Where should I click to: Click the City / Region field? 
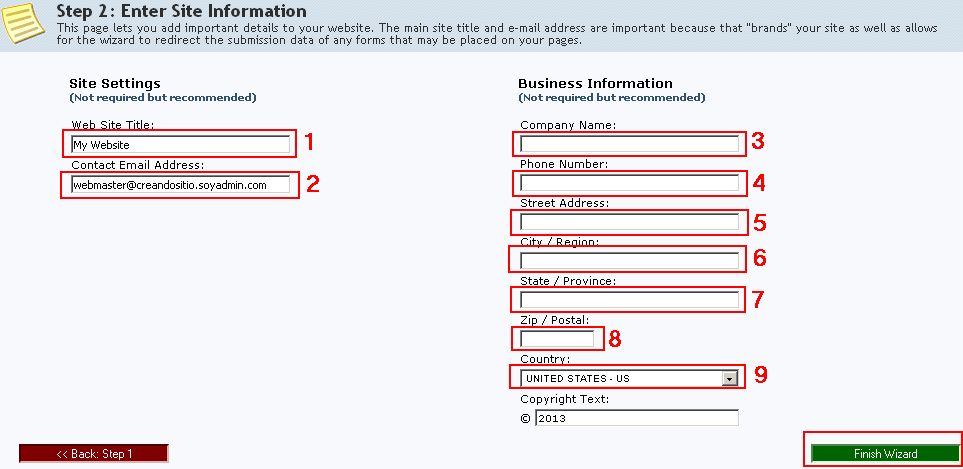tap(630, 261)
